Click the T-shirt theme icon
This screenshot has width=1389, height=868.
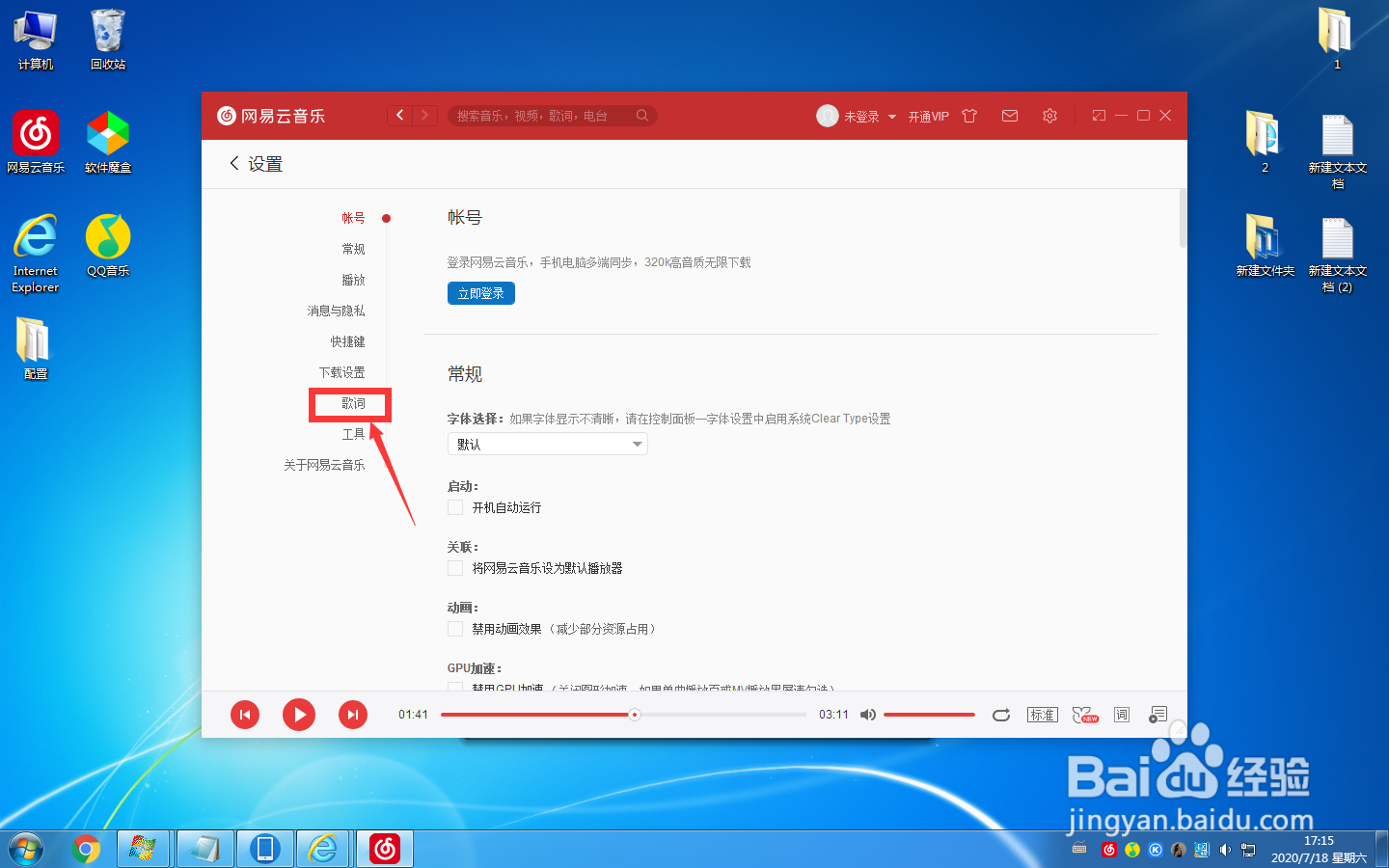point(968,115)
